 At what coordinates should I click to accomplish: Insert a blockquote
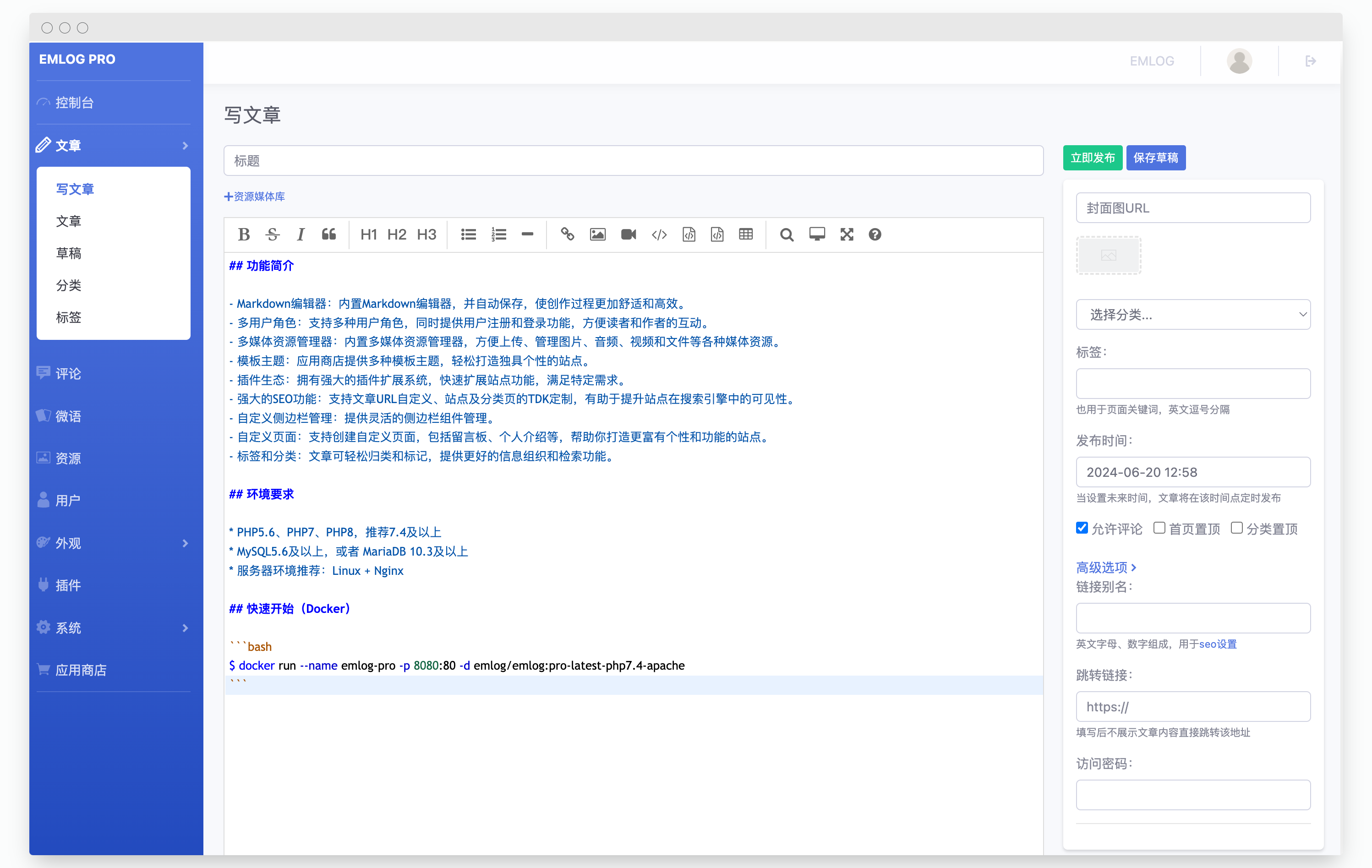pos(329,234)
